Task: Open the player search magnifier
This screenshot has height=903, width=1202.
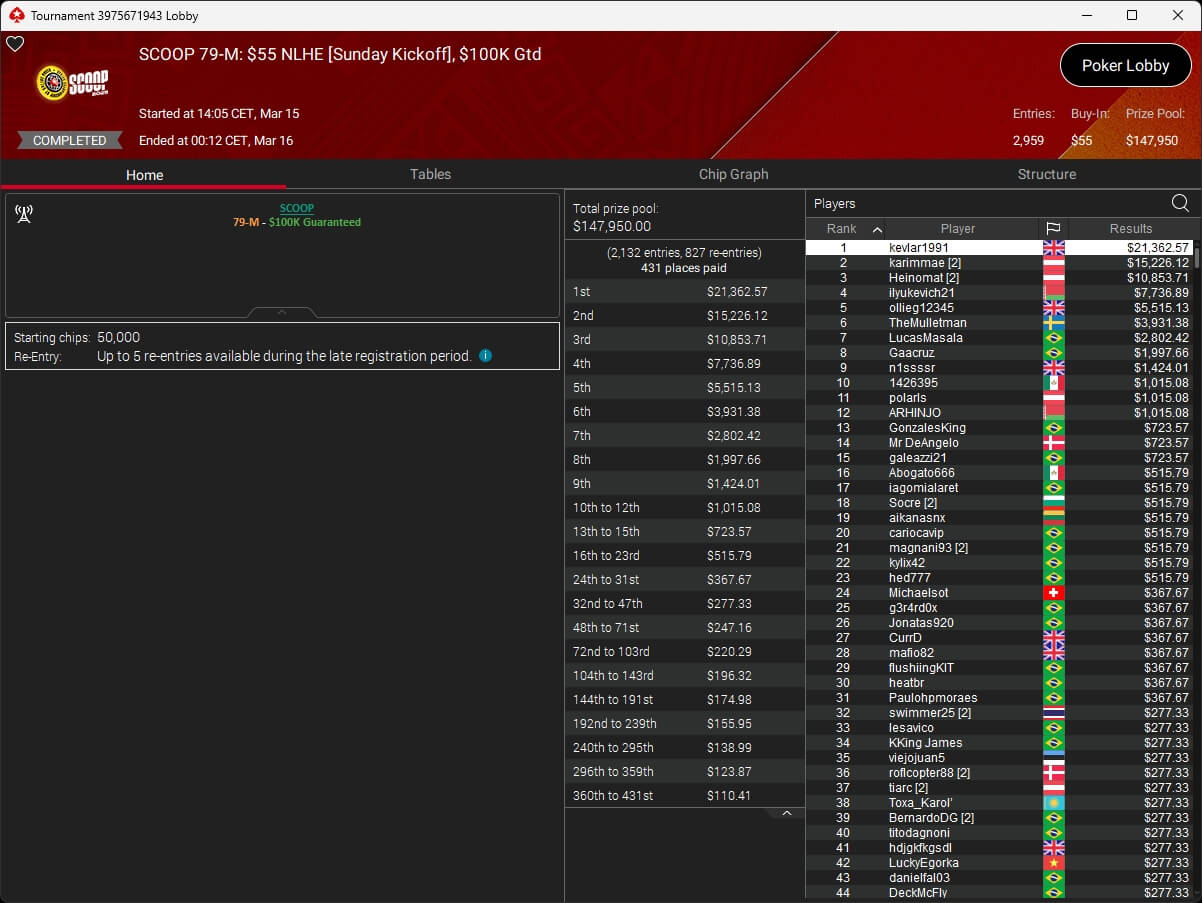Action: (x=1180, y=204)
